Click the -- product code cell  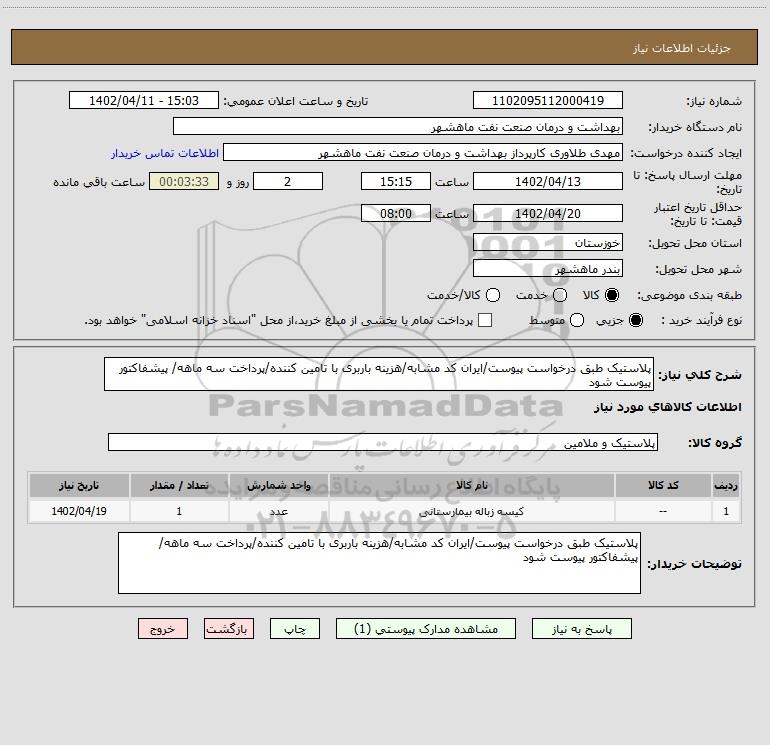click(x=663, y=511)
